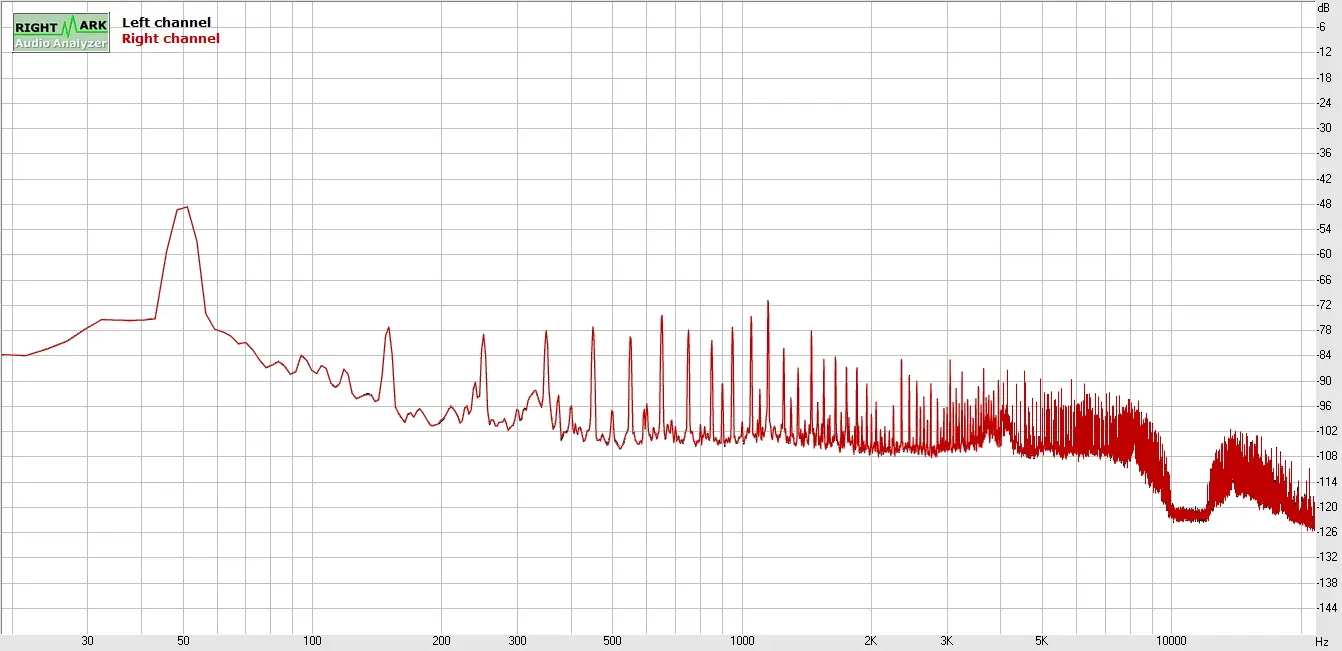The image size is (1342, 651).
Task: Click the -48 dB axis label
Action: click(1324, 203)
